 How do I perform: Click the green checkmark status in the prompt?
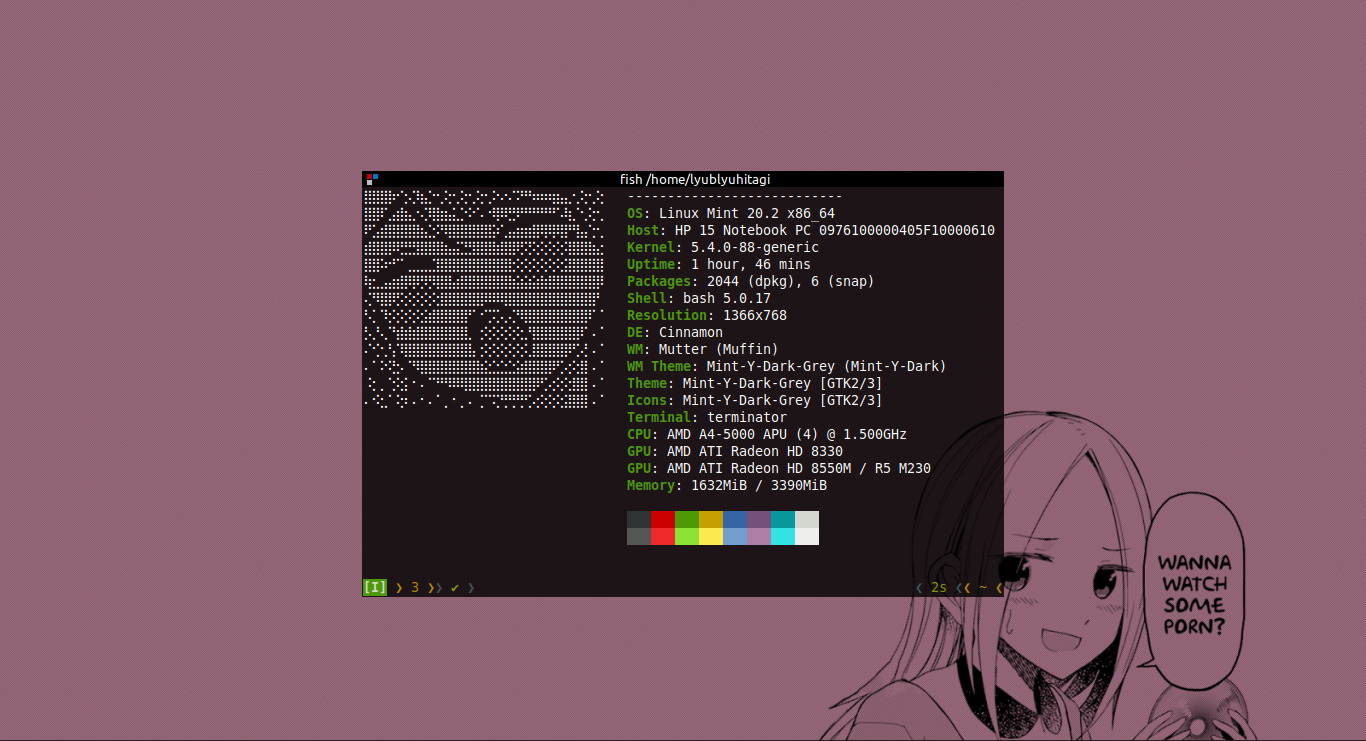coord(455,587)
